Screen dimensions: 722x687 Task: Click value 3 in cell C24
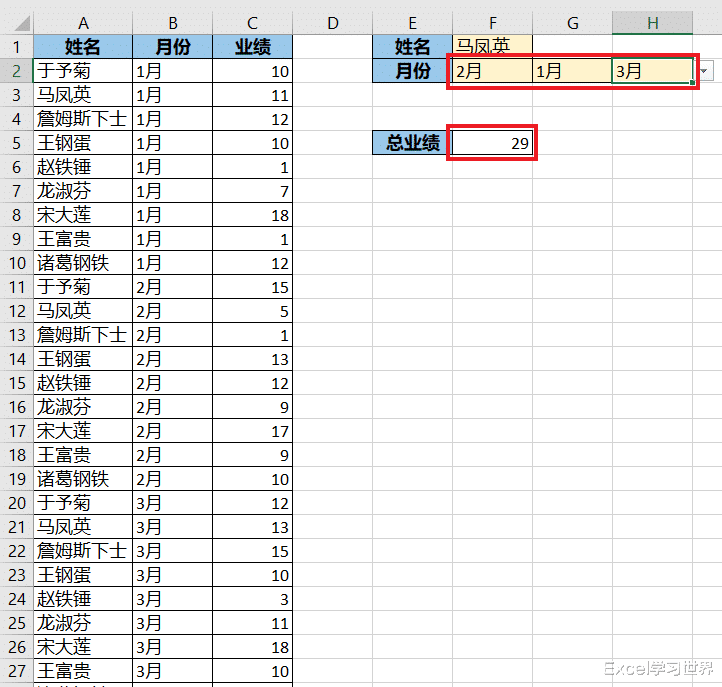(252, 599)
